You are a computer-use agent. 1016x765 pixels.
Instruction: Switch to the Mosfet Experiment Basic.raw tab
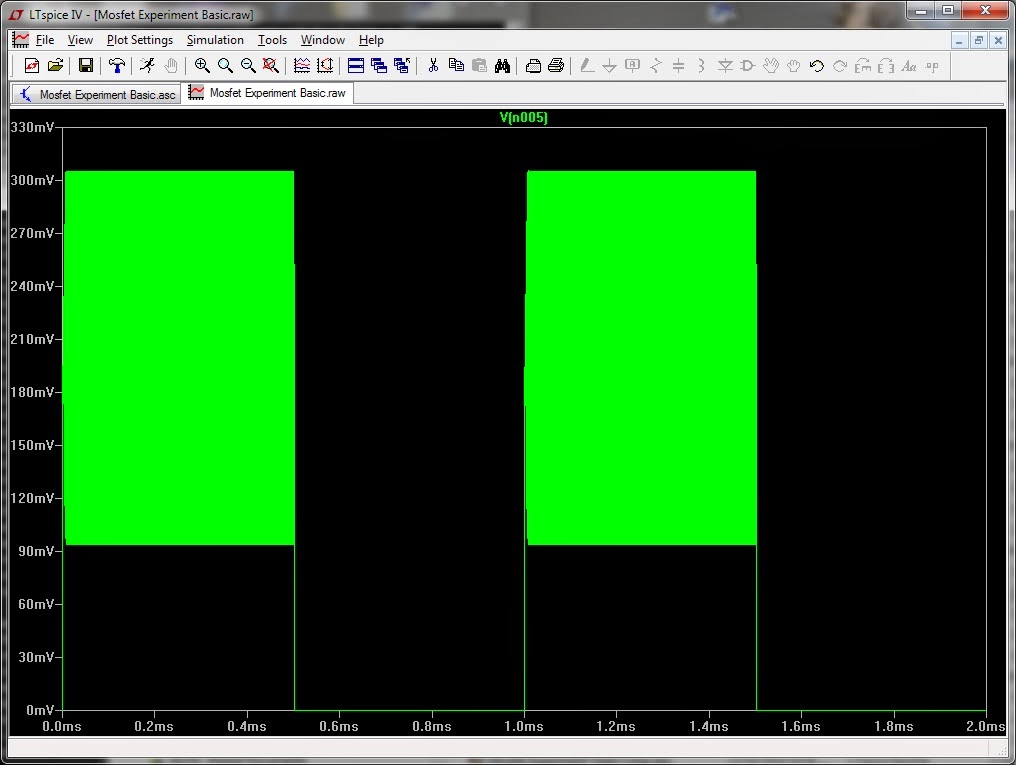(x=266, y=92)
